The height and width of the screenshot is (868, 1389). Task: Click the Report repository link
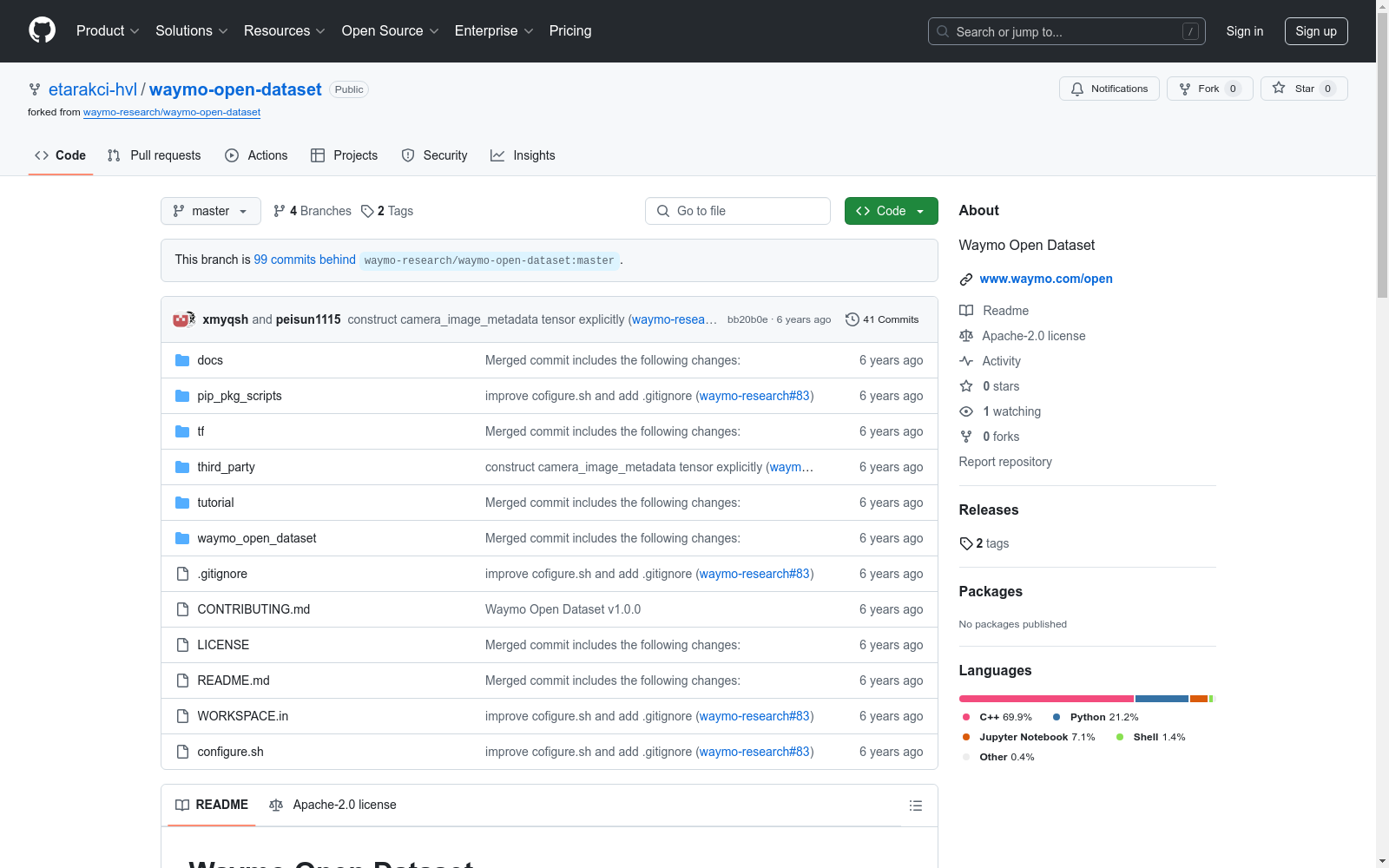coord(1005,462)
